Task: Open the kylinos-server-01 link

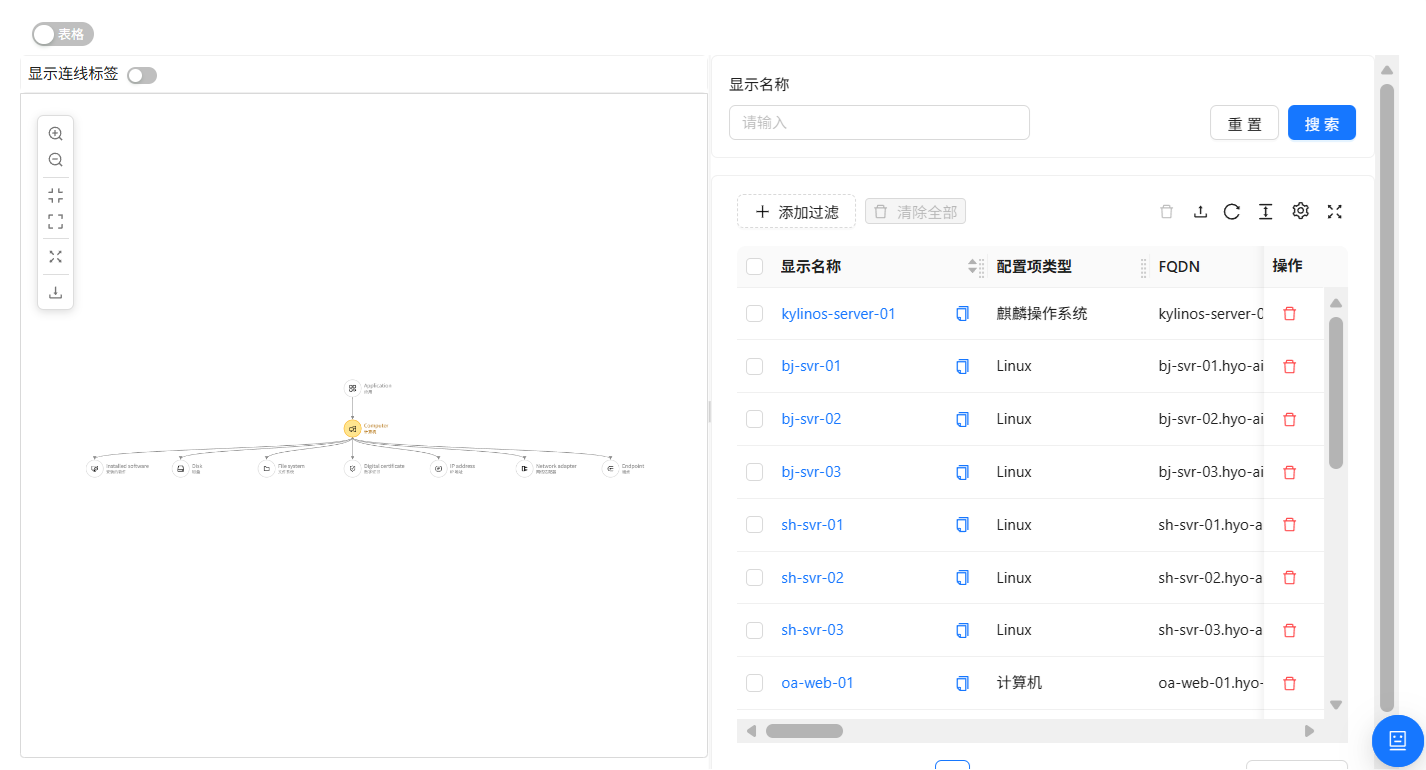Action: coord(838,314)
